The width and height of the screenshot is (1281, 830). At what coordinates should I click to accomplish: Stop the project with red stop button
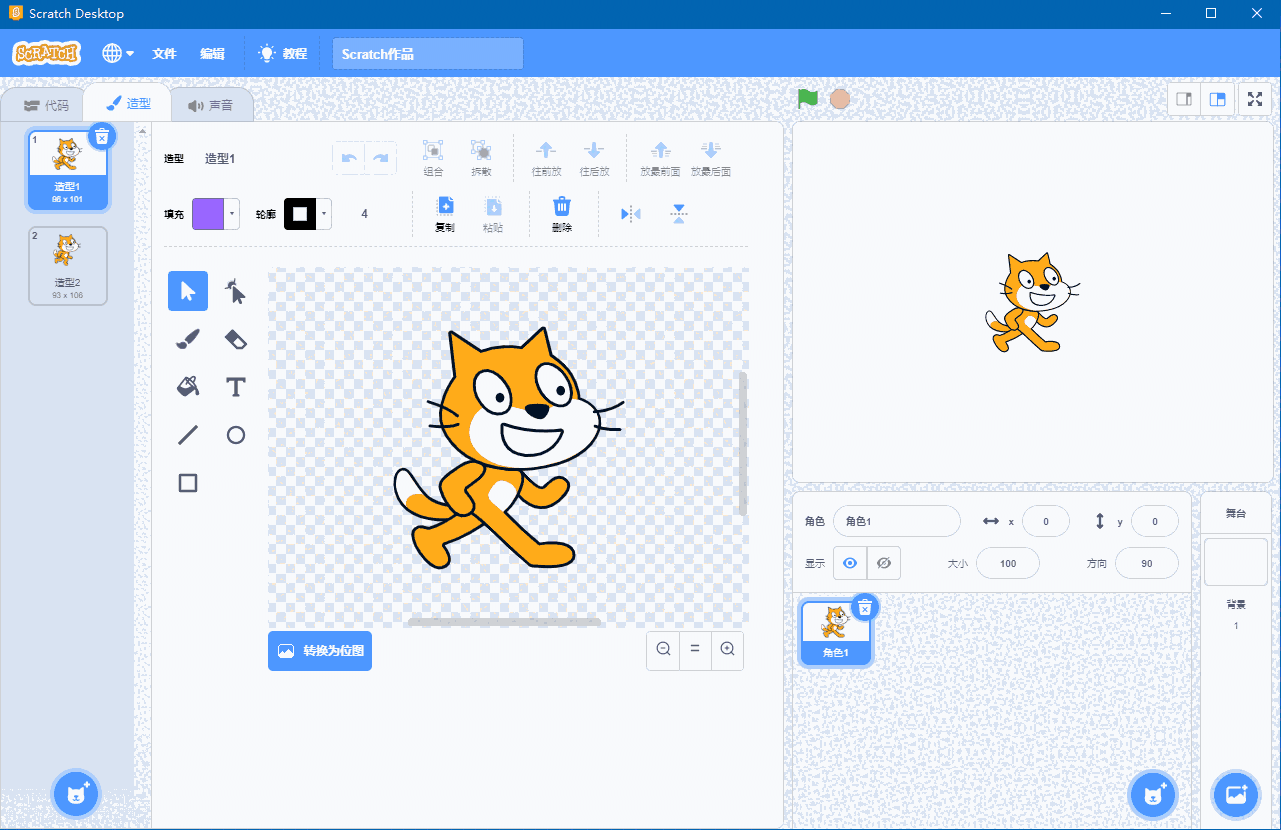tap(840, 99)
